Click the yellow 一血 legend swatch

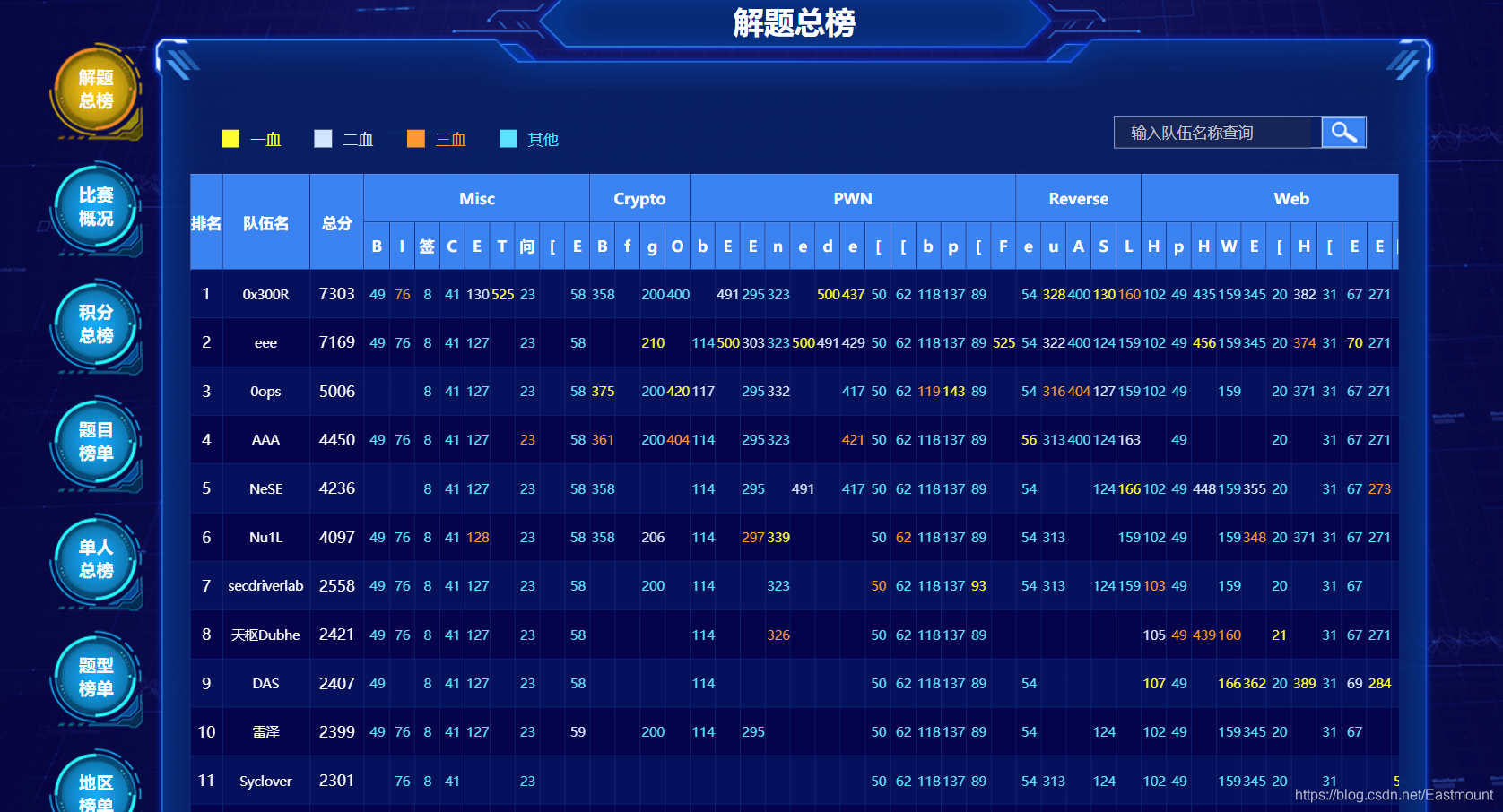click(230, 139)
